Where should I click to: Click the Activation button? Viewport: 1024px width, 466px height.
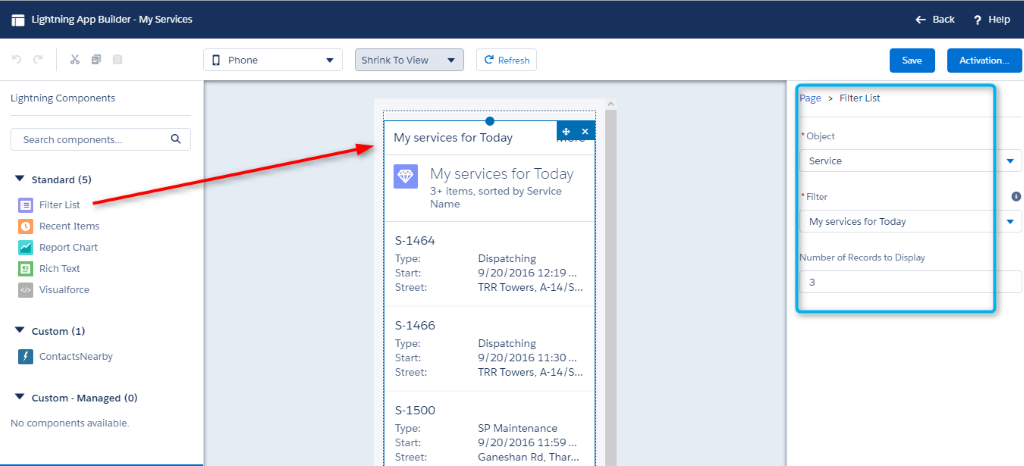coord(984,60)
